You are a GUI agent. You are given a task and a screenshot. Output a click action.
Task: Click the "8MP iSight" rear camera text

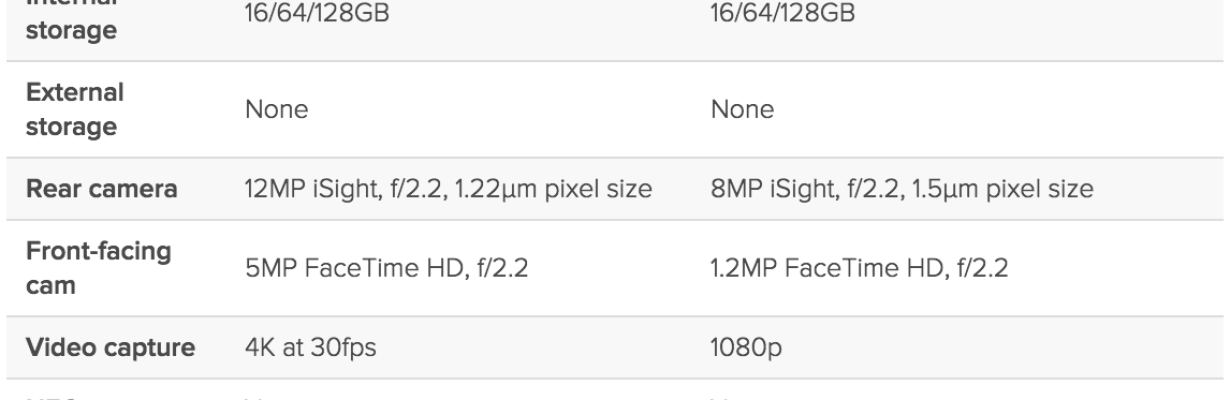tap(762, 188)
